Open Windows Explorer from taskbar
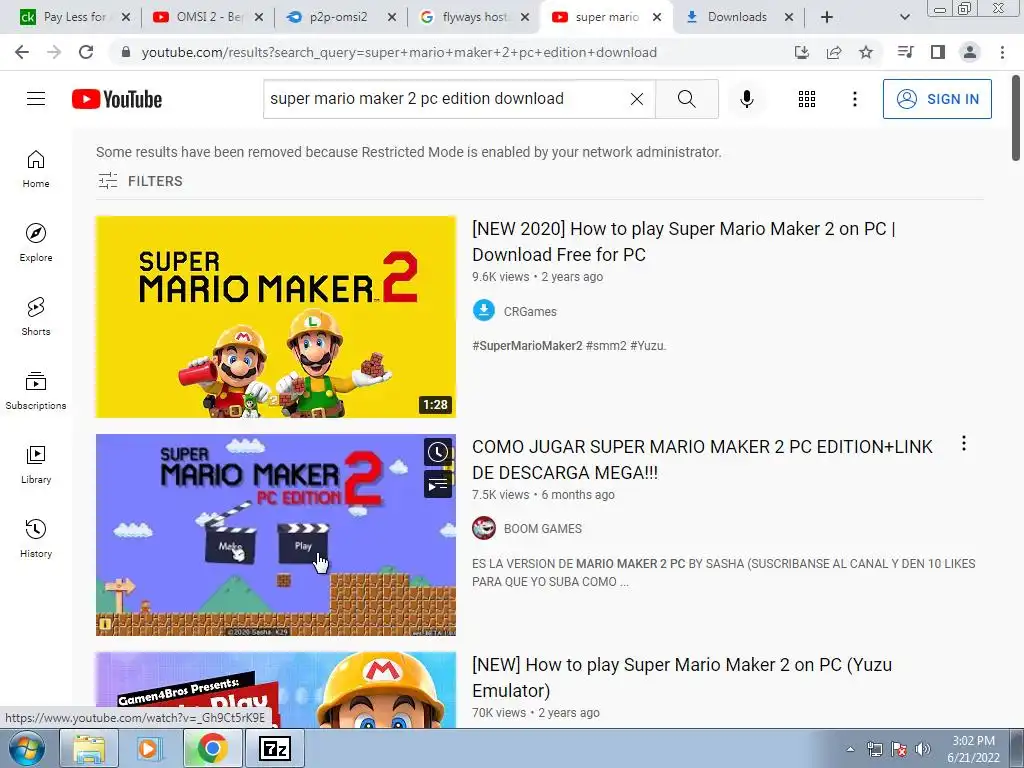Viewport: 1024px width, 768px height. 89,748
